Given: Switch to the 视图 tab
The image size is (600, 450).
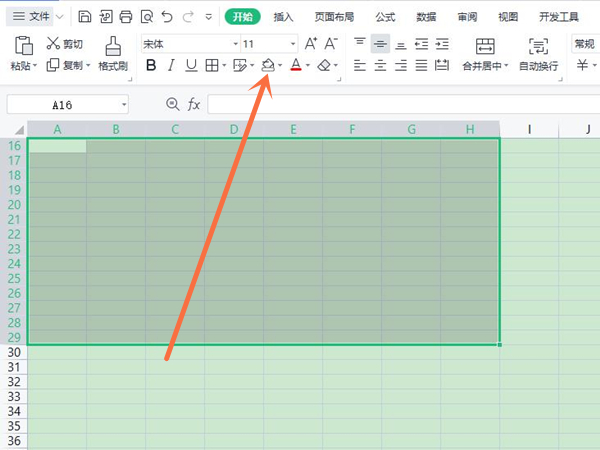Looking at the screenshot, I should (508, 17).
